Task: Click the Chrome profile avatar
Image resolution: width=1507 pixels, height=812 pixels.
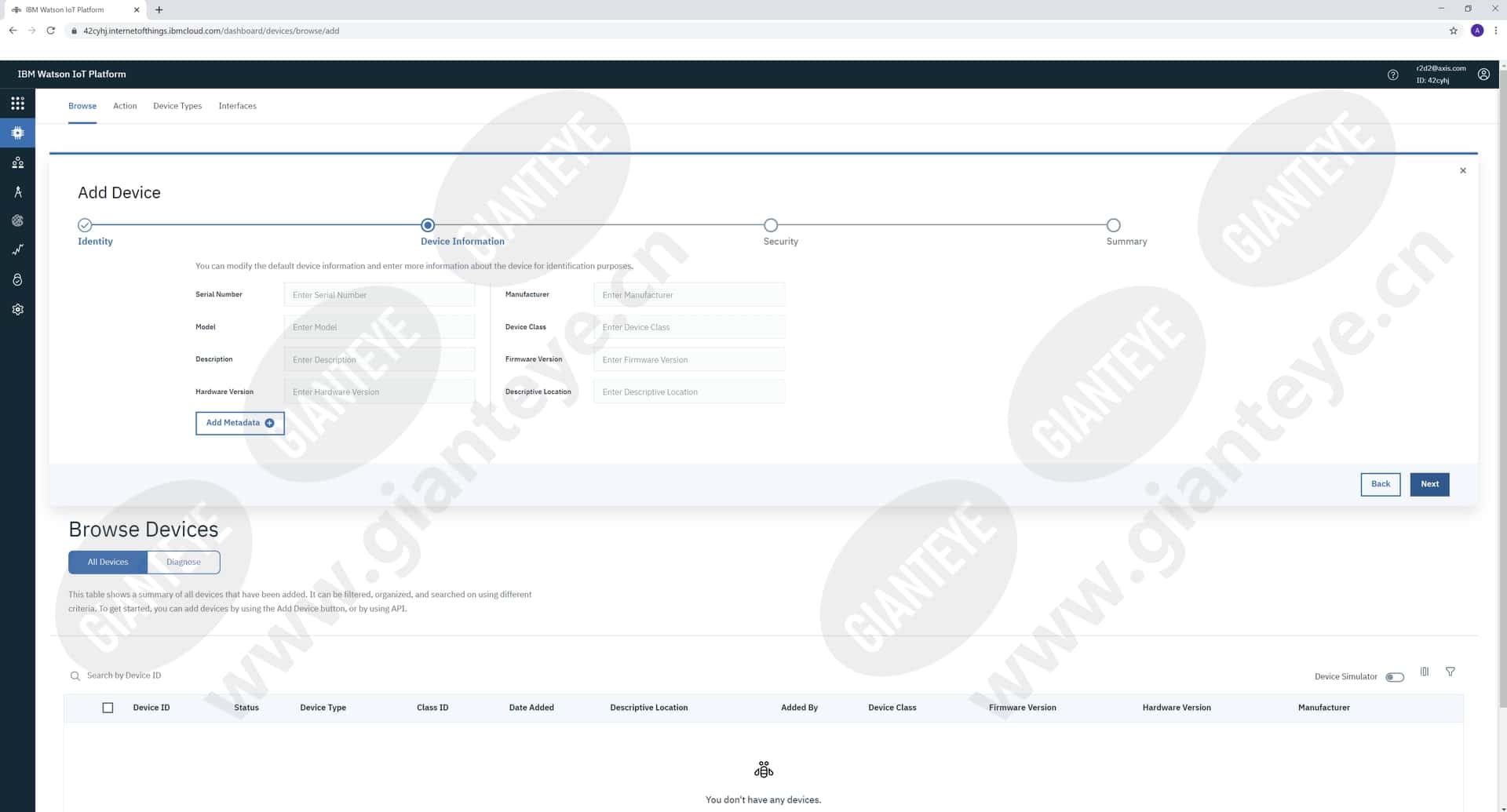Action: point(1477,31)
